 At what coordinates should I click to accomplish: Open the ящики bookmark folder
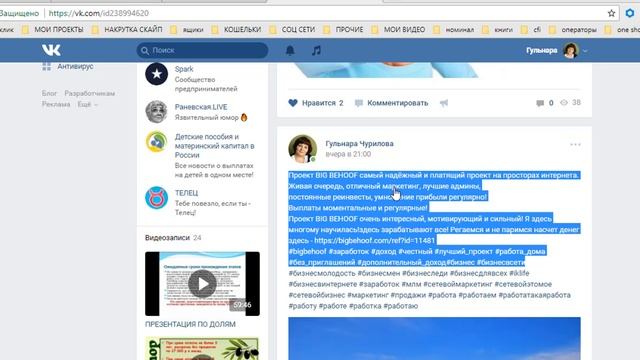[187, 29]
